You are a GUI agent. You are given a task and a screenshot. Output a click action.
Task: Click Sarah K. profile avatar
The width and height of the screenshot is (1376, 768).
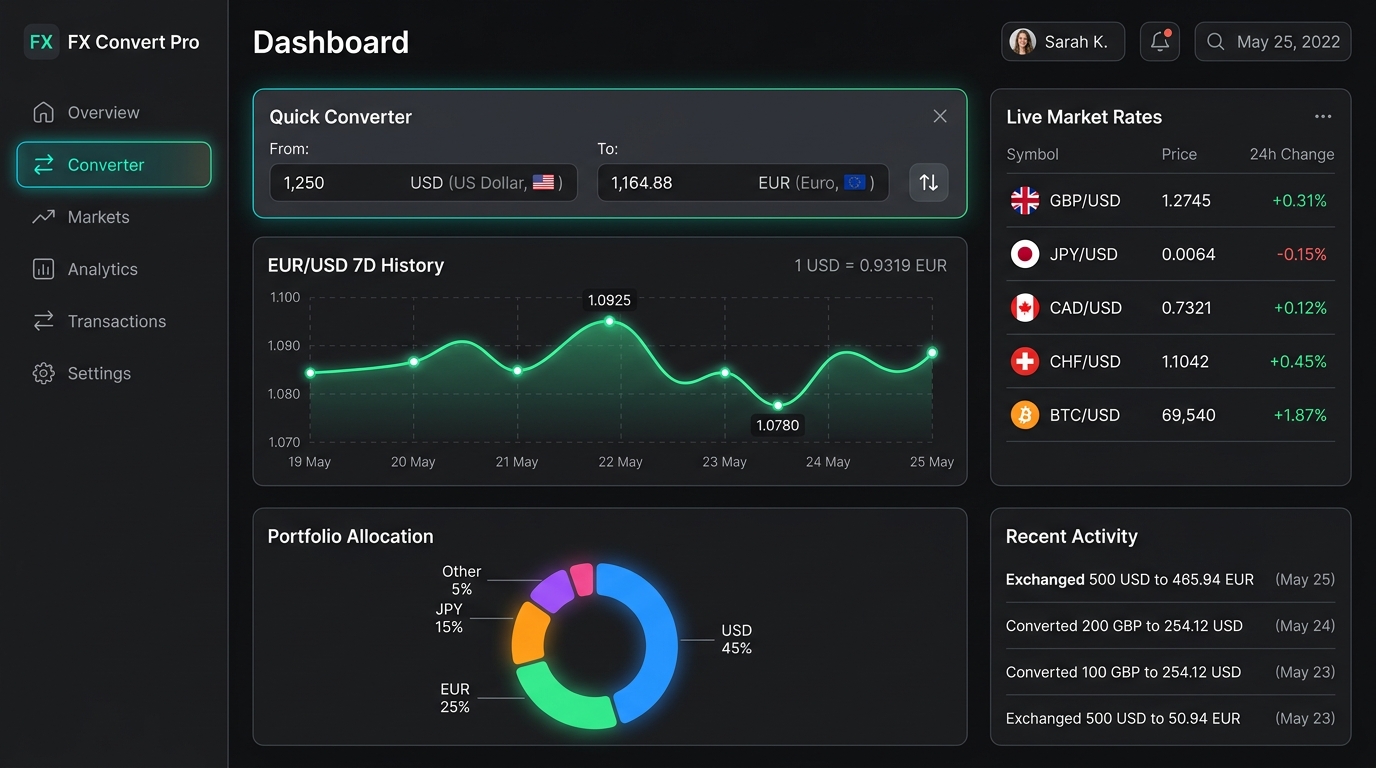pos(1022,42)
